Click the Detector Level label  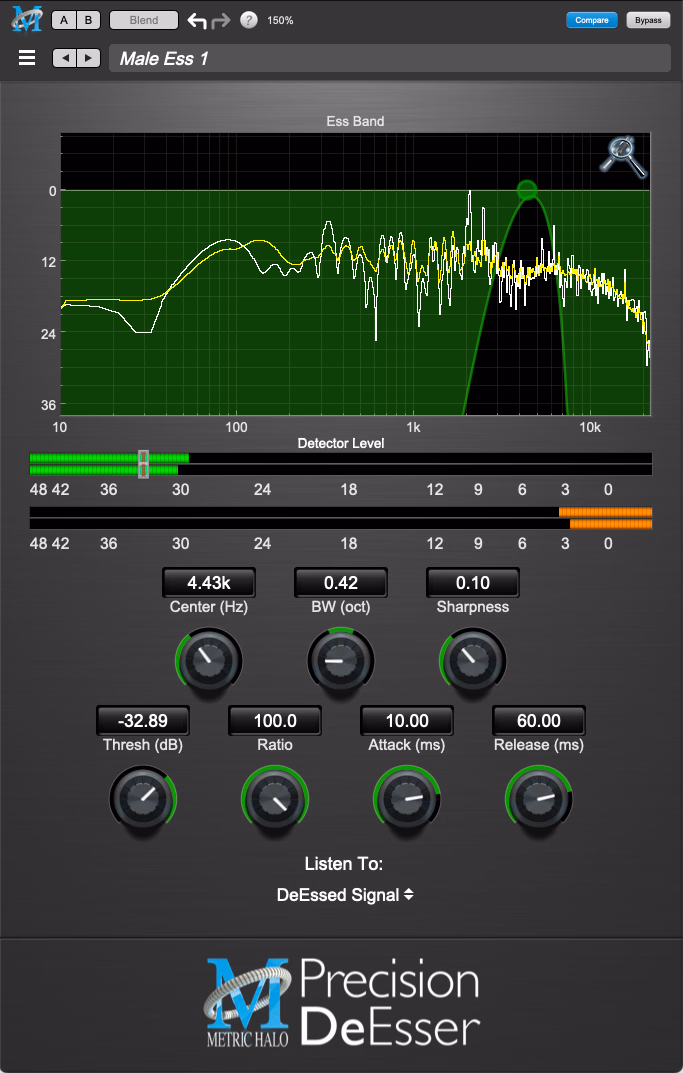point(341,443)
